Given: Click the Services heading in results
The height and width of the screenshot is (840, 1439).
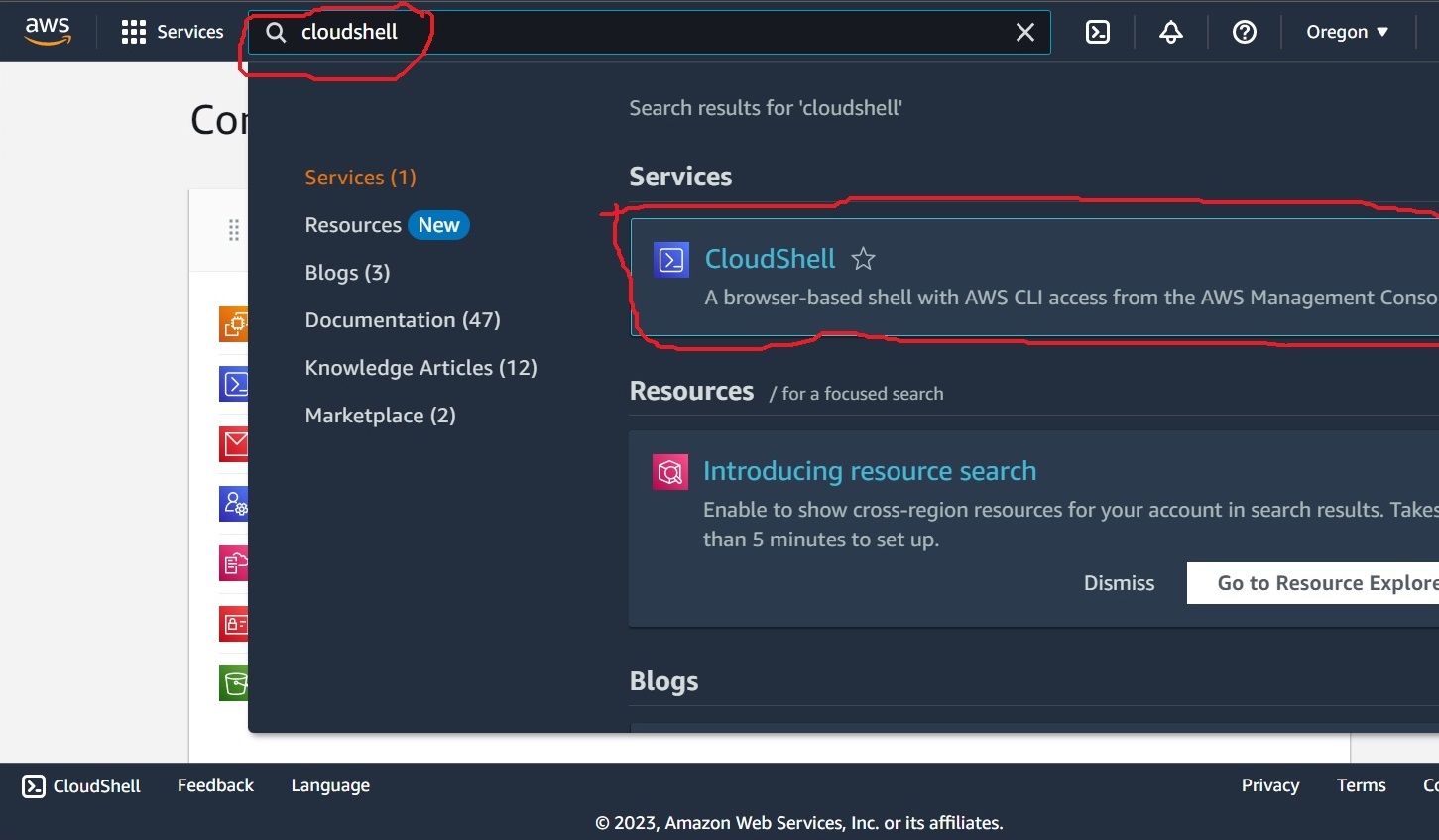Looking at the screenshot, I should click(x=680, y=177).
